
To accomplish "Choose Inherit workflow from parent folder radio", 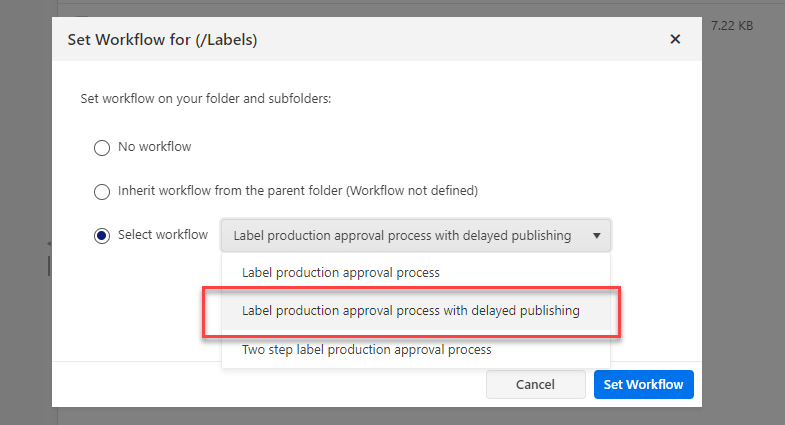I will point(101,191).
